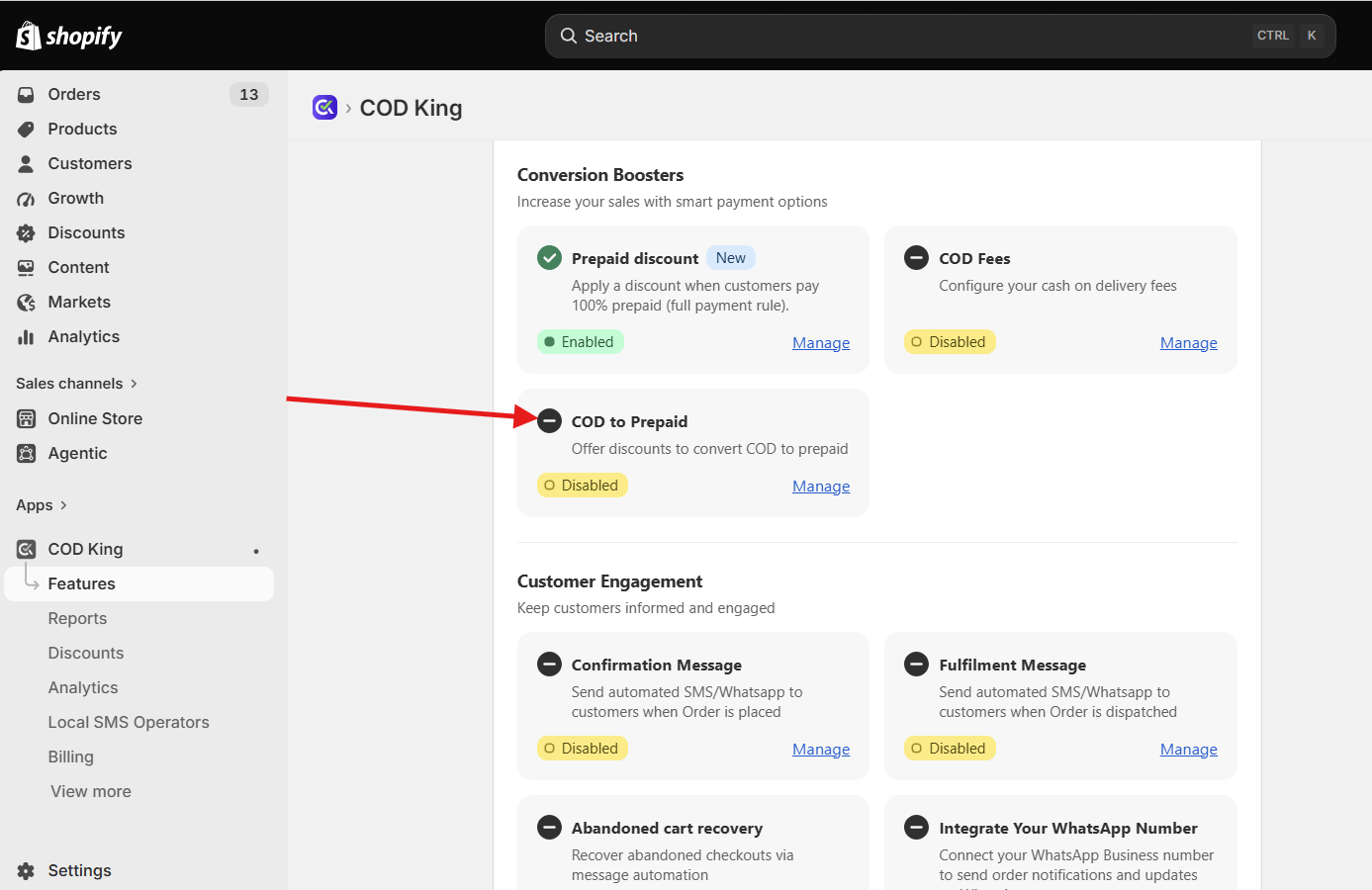Click the Prepaid discount card title

[x=635, y=258]
